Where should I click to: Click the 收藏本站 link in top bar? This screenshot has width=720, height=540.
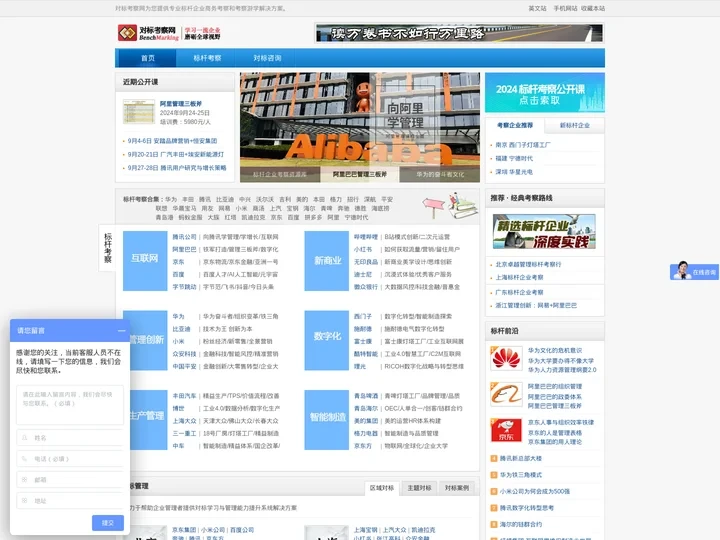[593, 8]
